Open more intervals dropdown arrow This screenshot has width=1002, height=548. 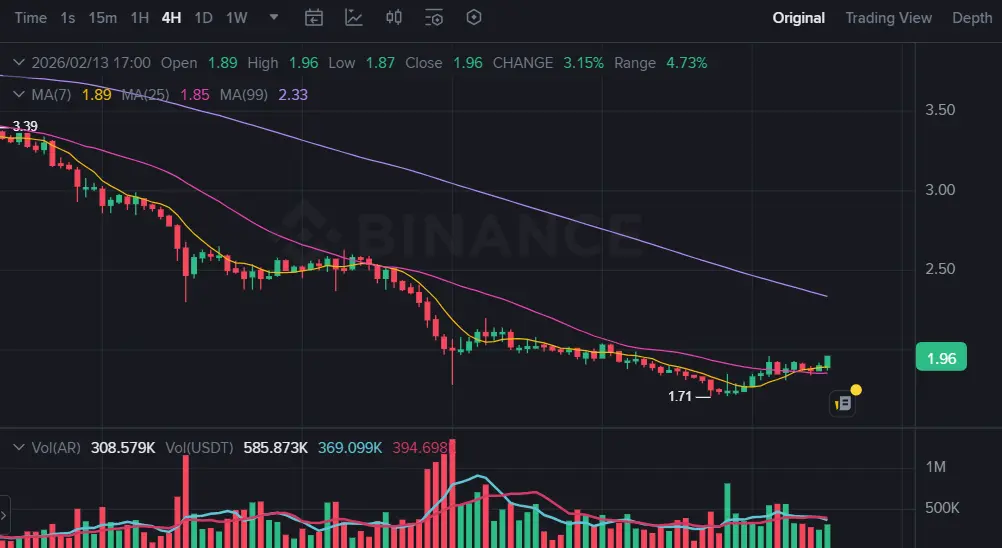[274, 17]
